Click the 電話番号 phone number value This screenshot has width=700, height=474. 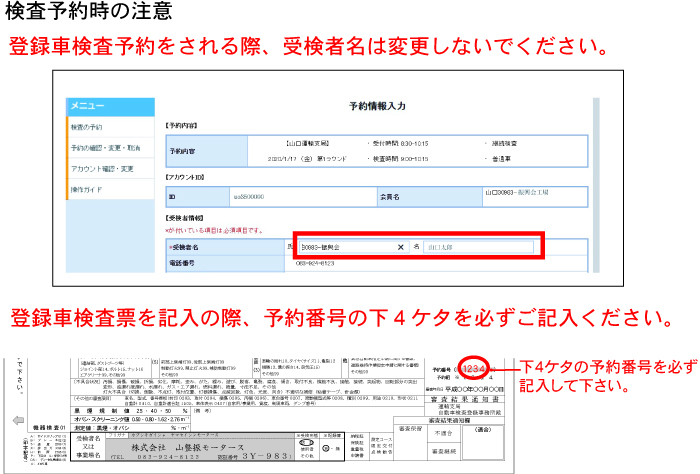[x=320, y=266]
